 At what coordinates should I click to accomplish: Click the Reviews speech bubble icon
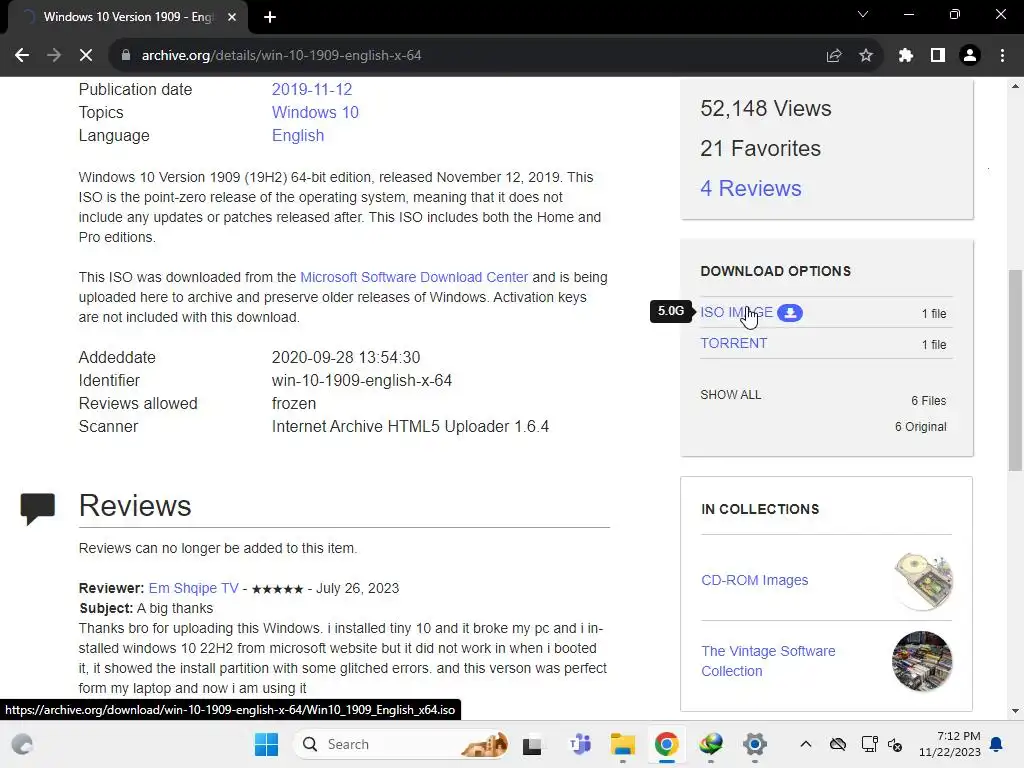[x=38, y=509]
